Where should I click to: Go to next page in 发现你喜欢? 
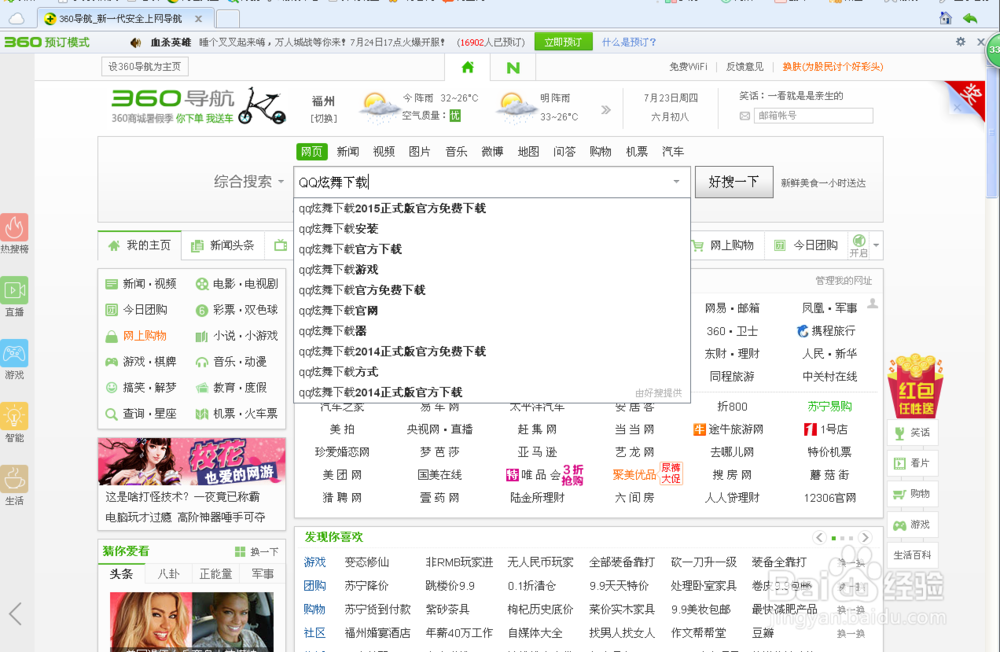pos(865,537)
